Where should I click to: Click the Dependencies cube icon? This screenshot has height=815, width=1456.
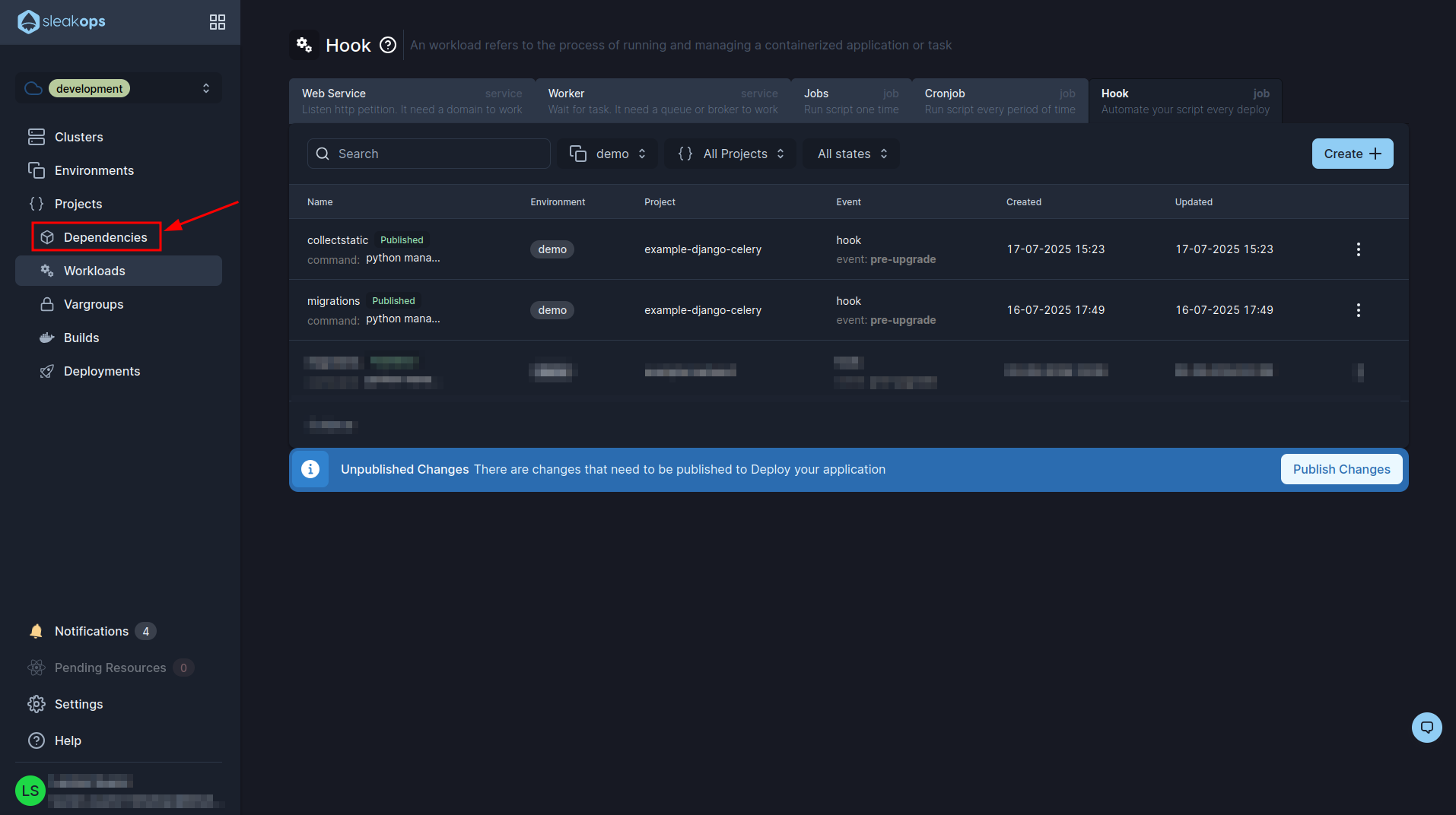coord(47,237)
